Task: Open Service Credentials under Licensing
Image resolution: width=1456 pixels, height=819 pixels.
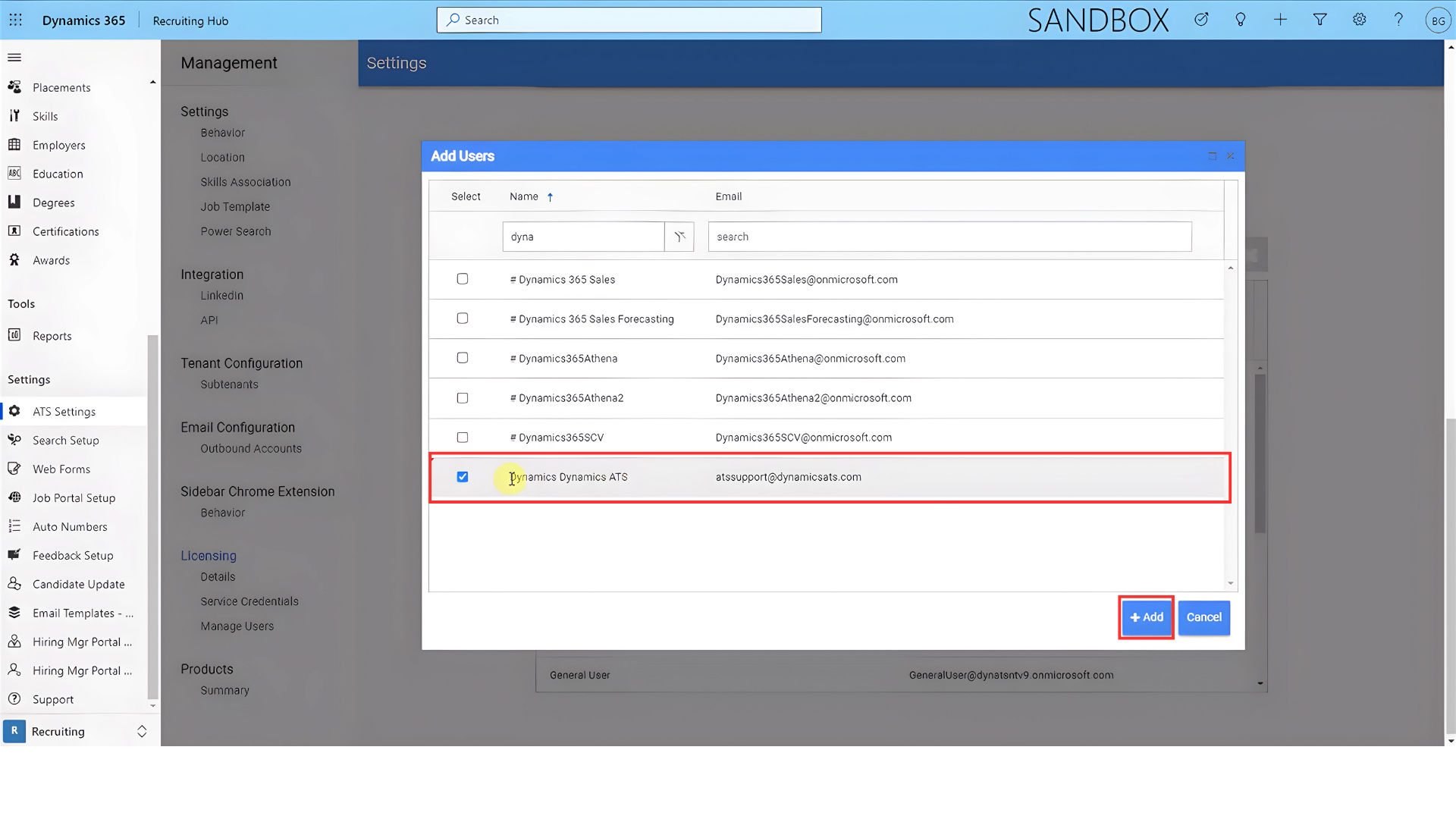Action: click(249, 601)
